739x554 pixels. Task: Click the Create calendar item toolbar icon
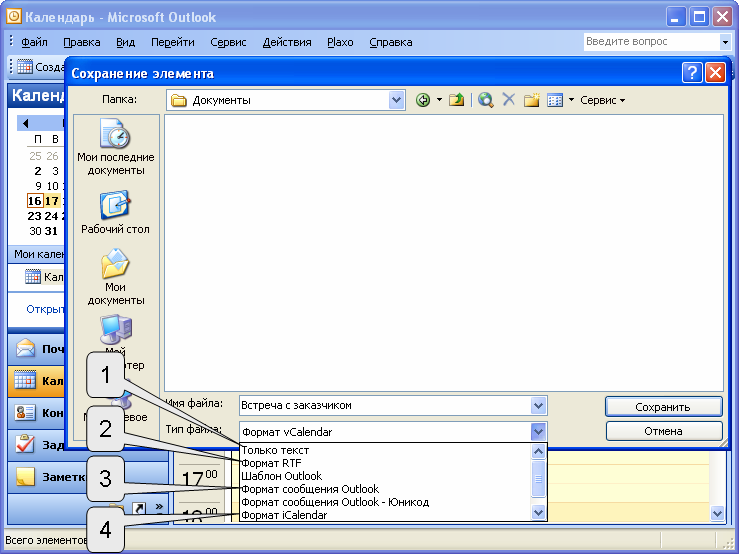(x=25, y=66)
